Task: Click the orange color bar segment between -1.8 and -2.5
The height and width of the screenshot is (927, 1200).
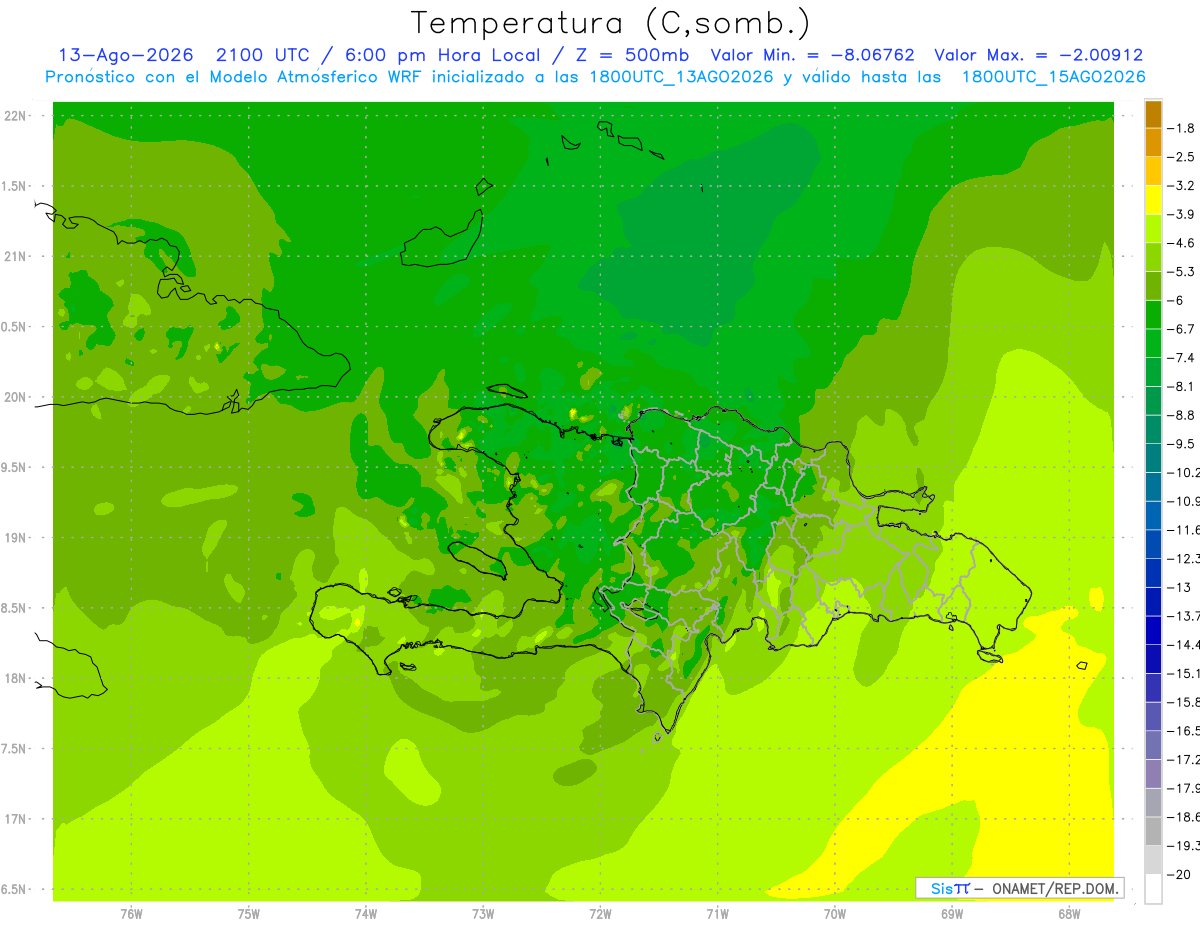Action: click(1153, 142)
